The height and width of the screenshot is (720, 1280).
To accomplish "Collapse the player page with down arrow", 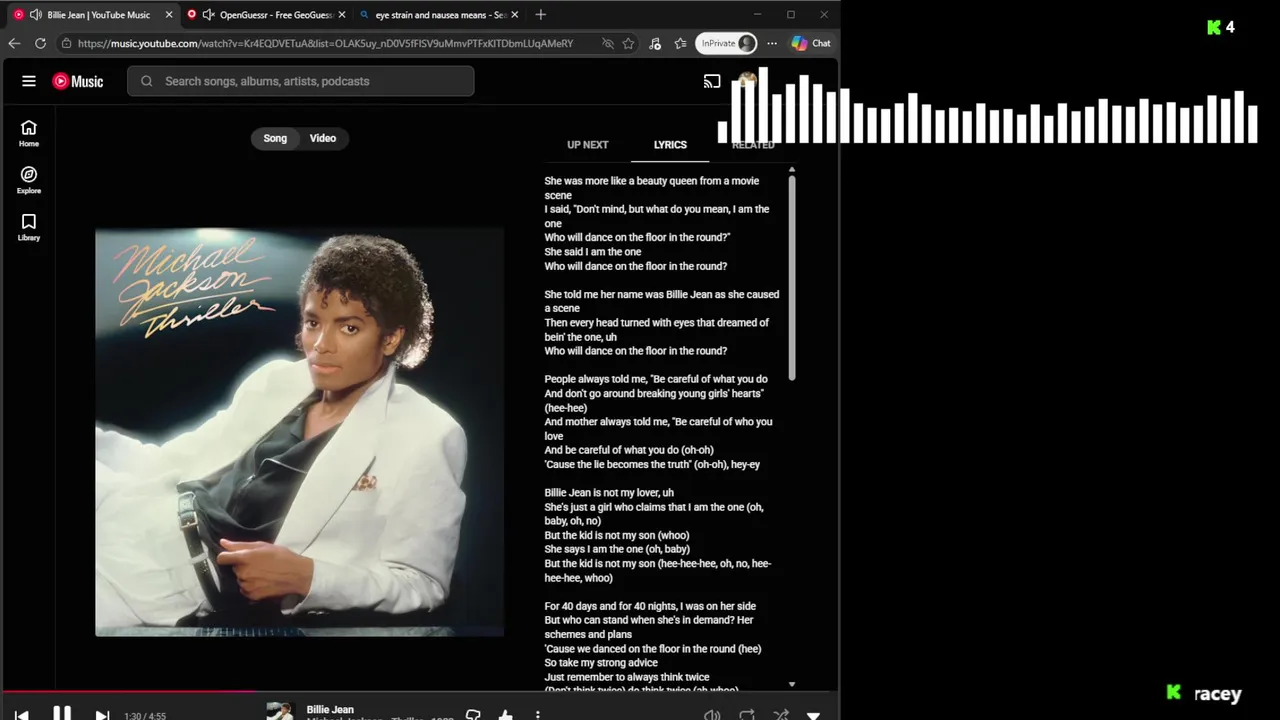I will tap(814, 716).
